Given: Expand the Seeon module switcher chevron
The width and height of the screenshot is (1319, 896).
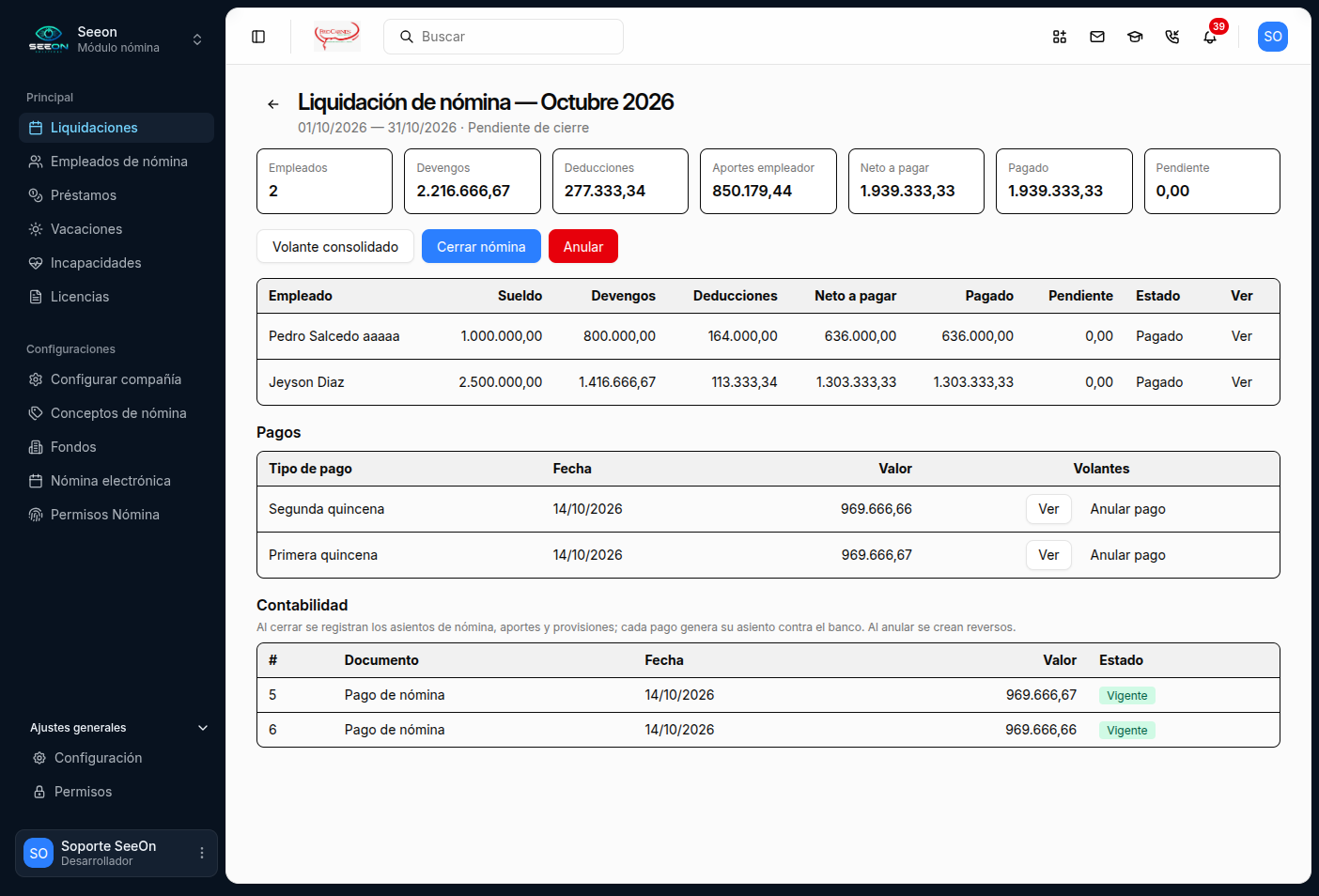Looking at the screenshot, I should click(197, 39).
